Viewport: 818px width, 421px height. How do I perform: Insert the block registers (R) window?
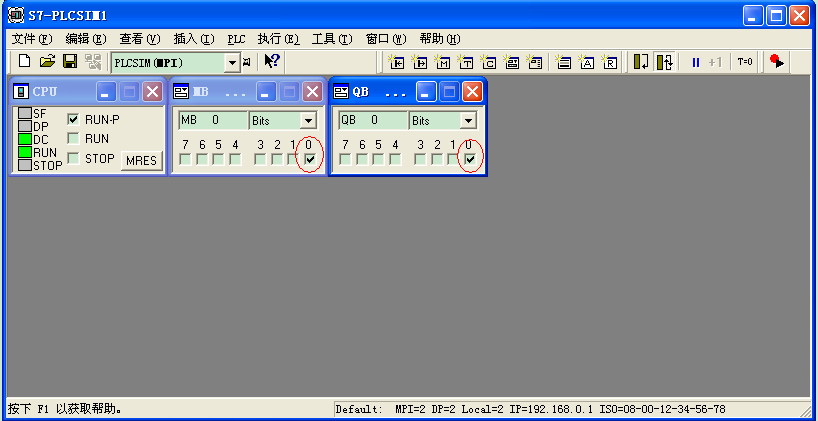click(x=609, y=62)
